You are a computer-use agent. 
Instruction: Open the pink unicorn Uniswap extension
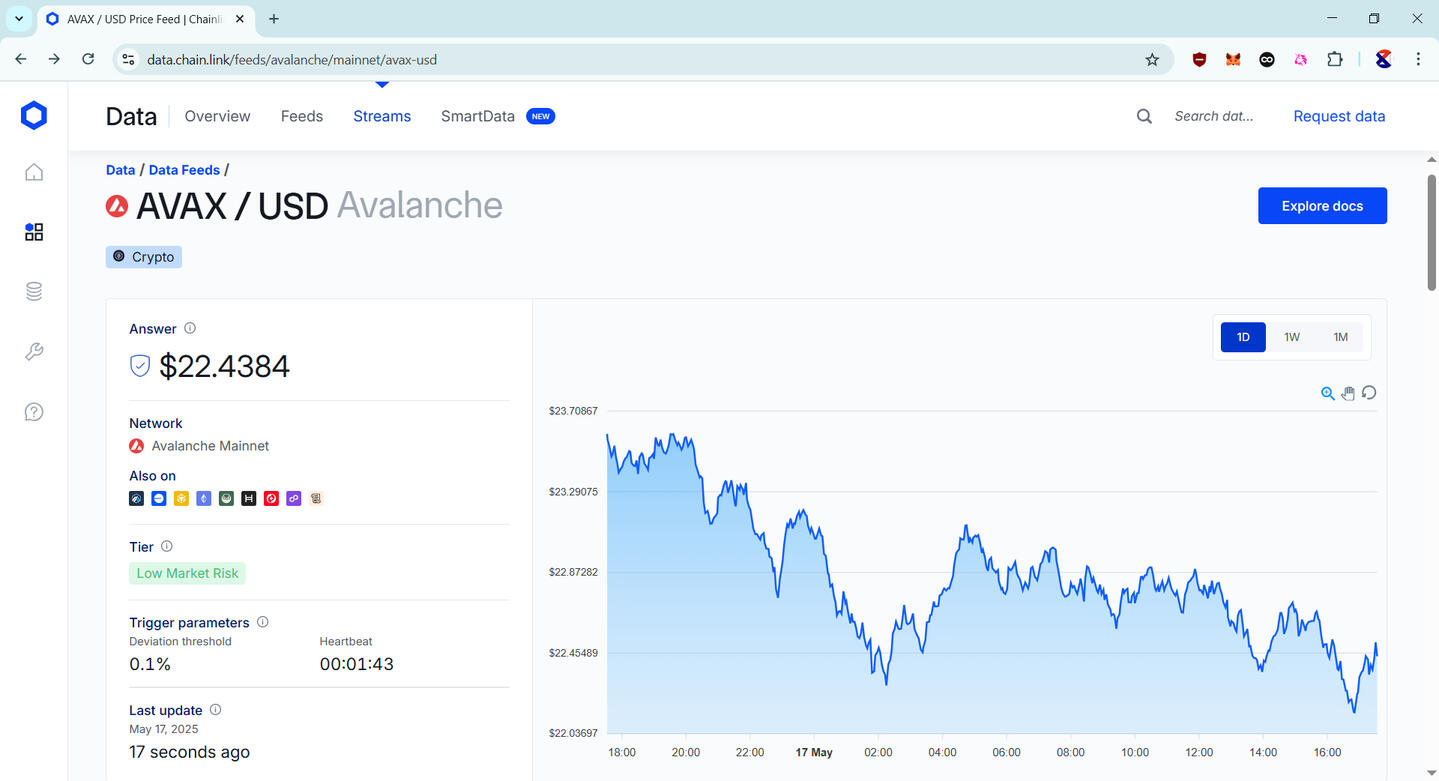pyautogui.click(x=1301, y=60)
